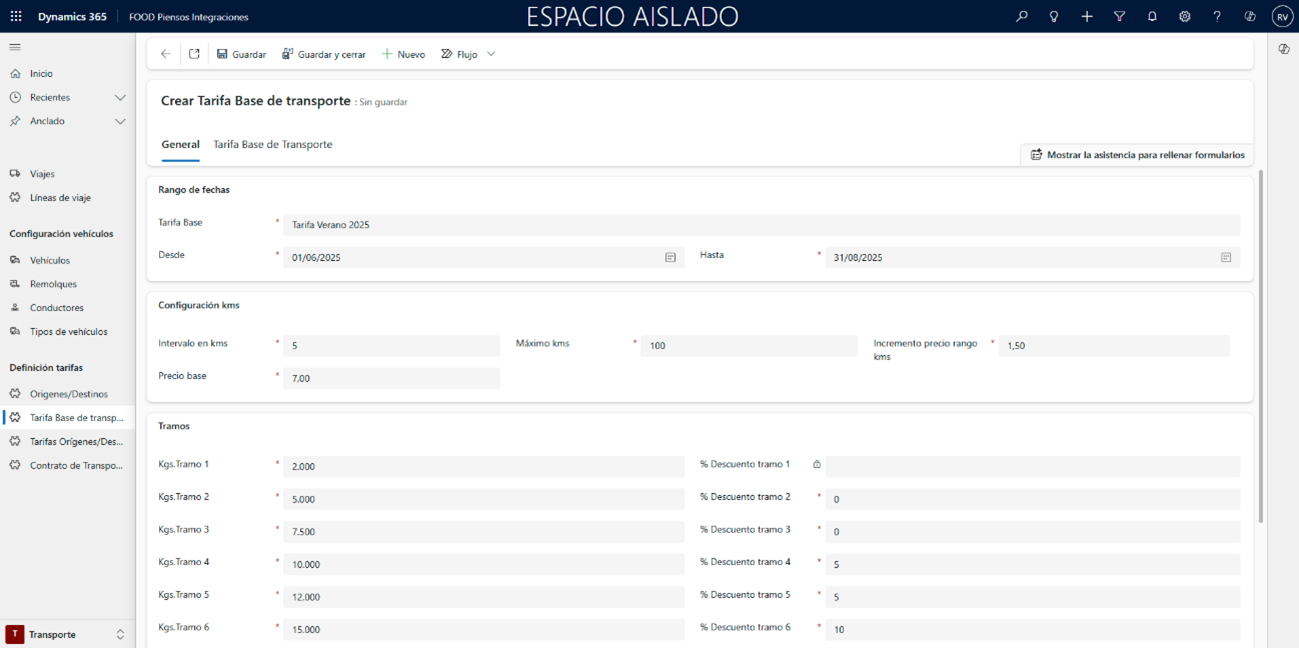
Task: Open the Transporte area switcher
Action: [x=67, y=634]
